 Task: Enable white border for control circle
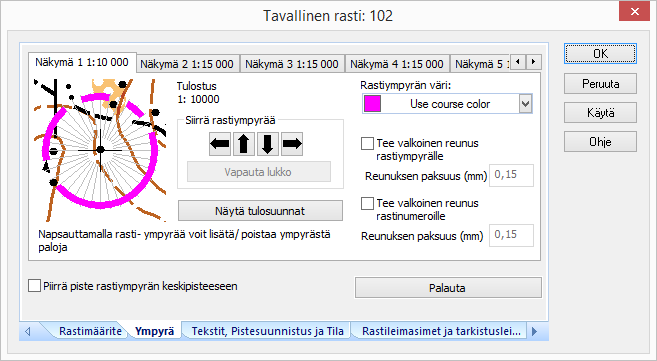pos(367,143)
